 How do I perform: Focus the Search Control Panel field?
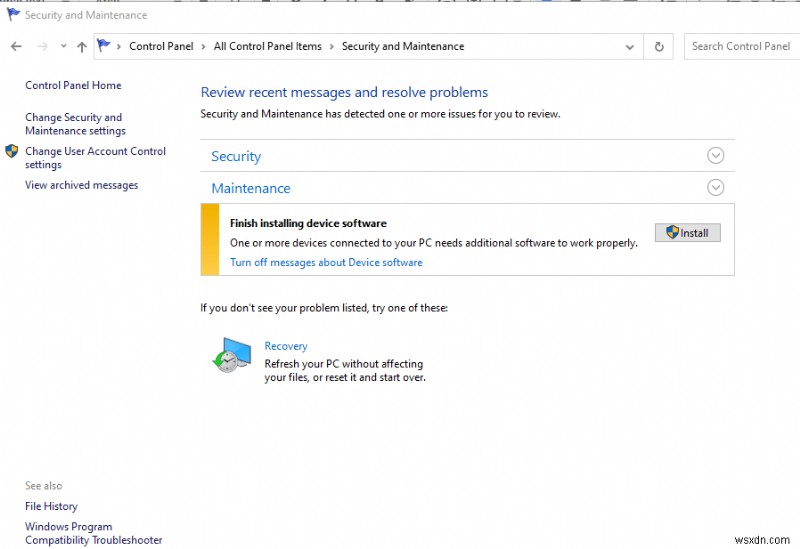pos(742,46)
